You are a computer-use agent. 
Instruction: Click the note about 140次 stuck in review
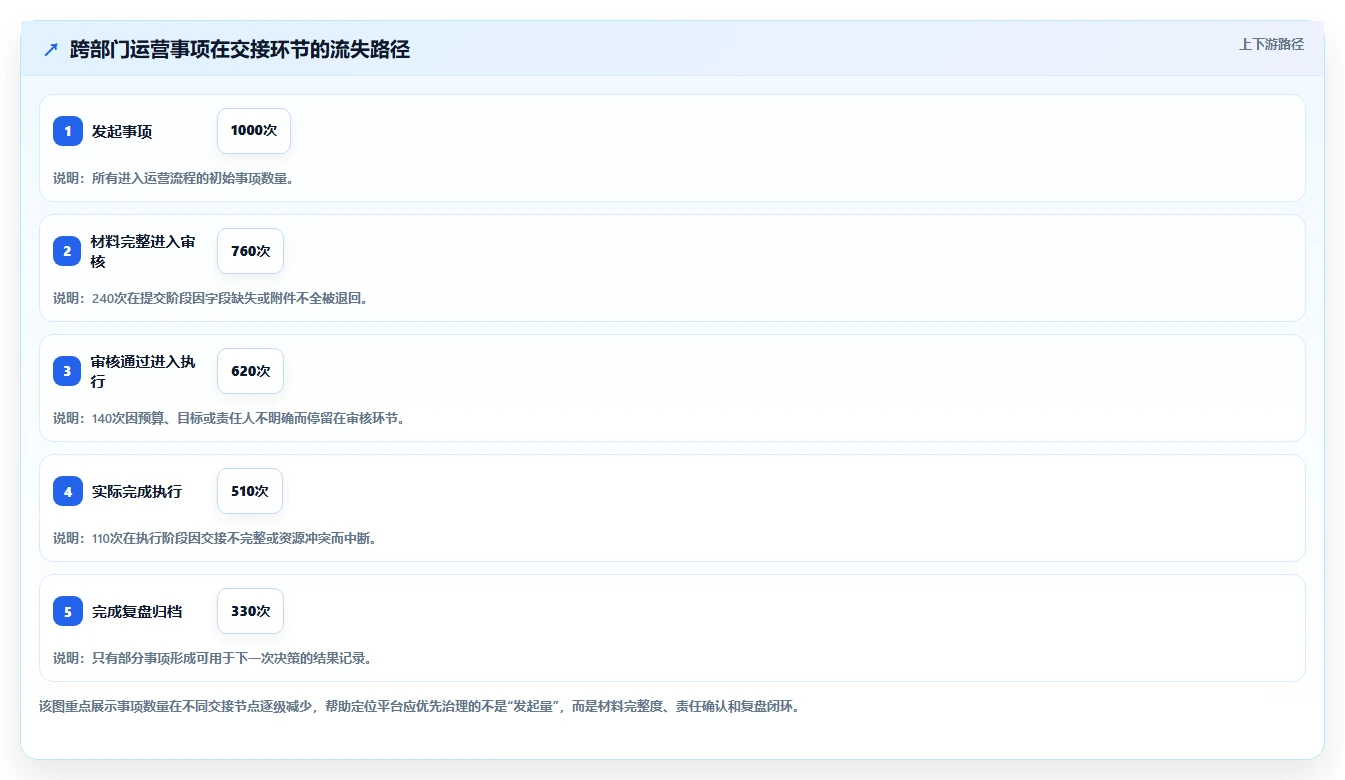click(x=229, y=418)
